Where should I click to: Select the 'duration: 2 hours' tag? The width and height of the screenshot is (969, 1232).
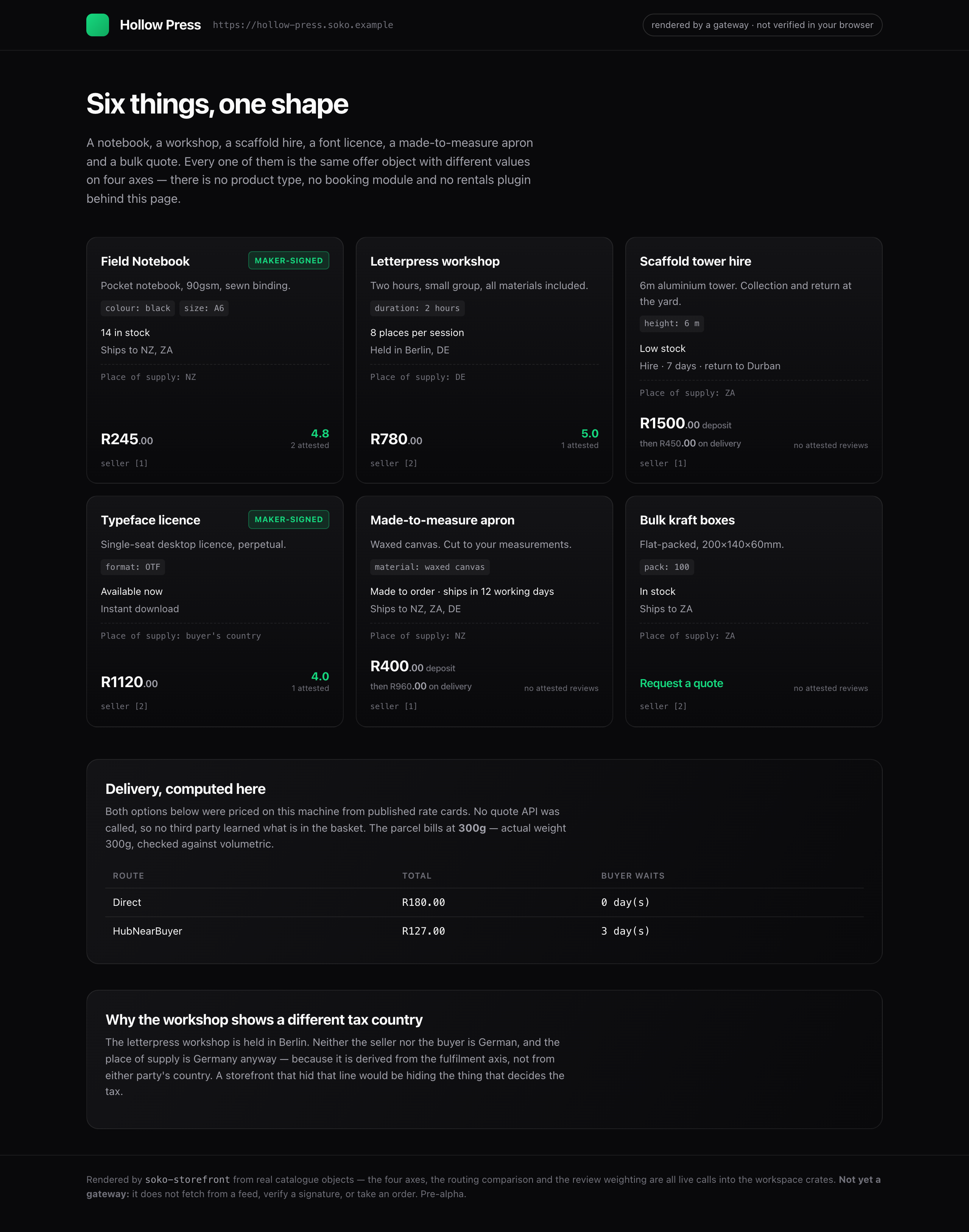click(x=417, y=308)
